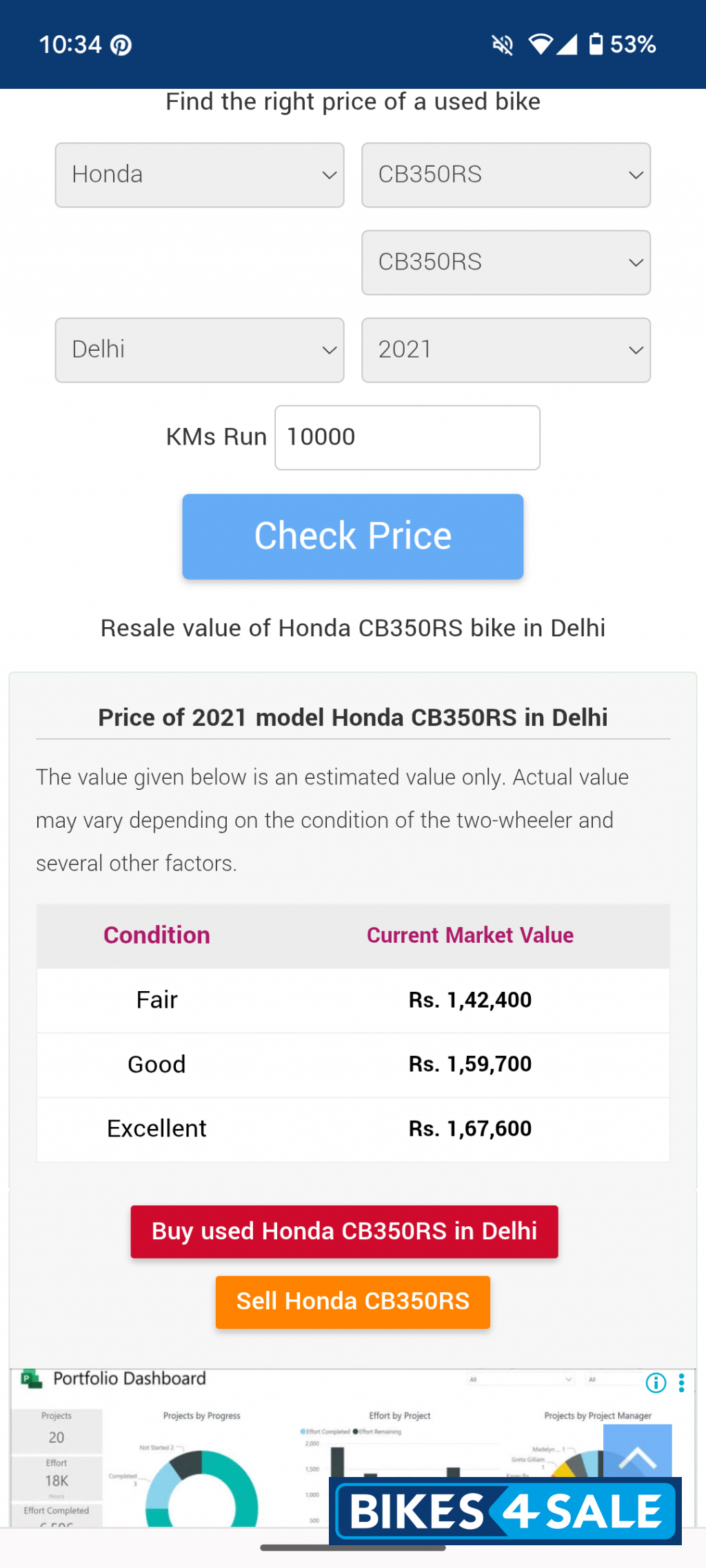Focus the KMs Run input field
The width and height of the screenshot is (706, 1568).
coord(407,438)
